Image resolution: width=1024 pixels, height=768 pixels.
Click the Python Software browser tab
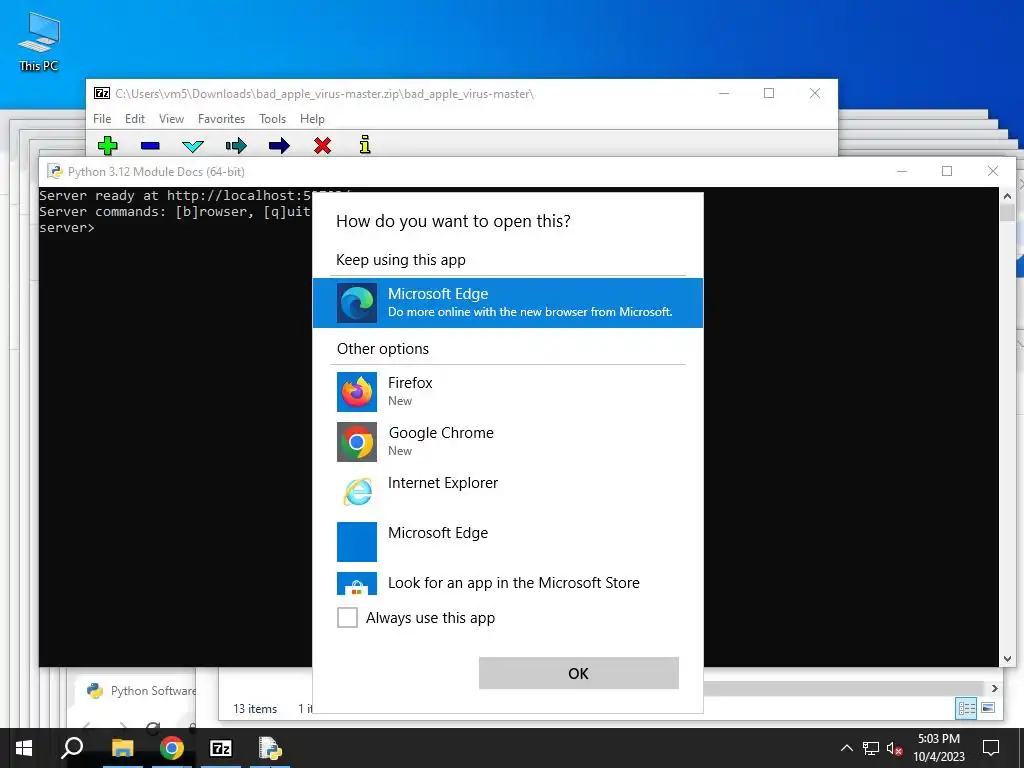[x=140, y=691]
